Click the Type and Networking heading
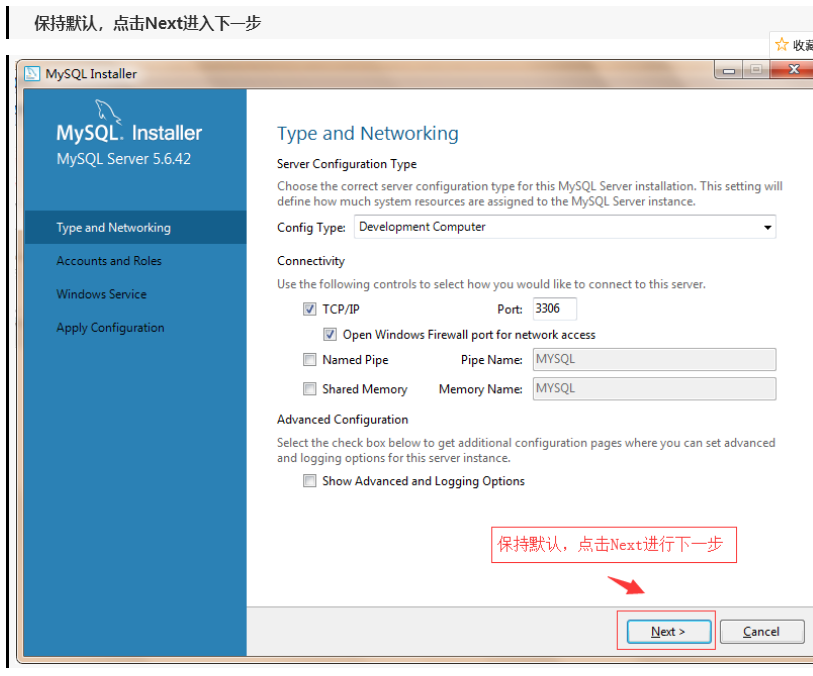The height and width of the screenshot is (676, 813). coord(368,134)
